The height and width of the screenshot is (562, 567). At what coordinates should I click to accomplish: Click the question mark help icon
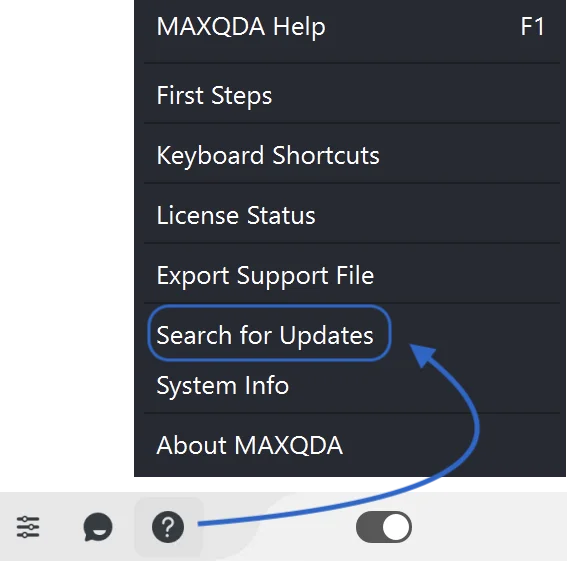tap(168, 527)
